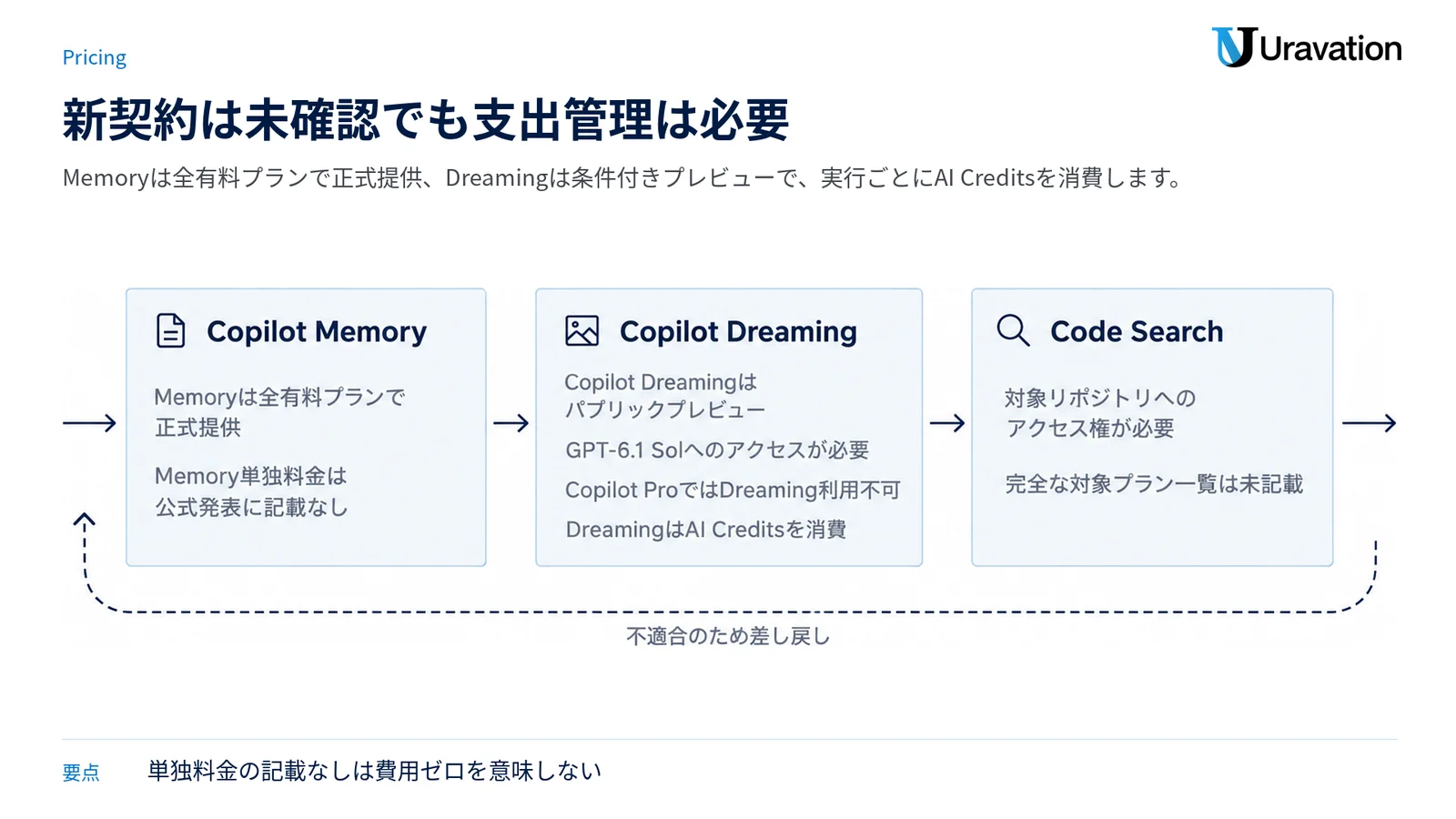Click the loop label 不適合のため差し戻し
The image size is (1456, 819).
(x=728, y=636)
